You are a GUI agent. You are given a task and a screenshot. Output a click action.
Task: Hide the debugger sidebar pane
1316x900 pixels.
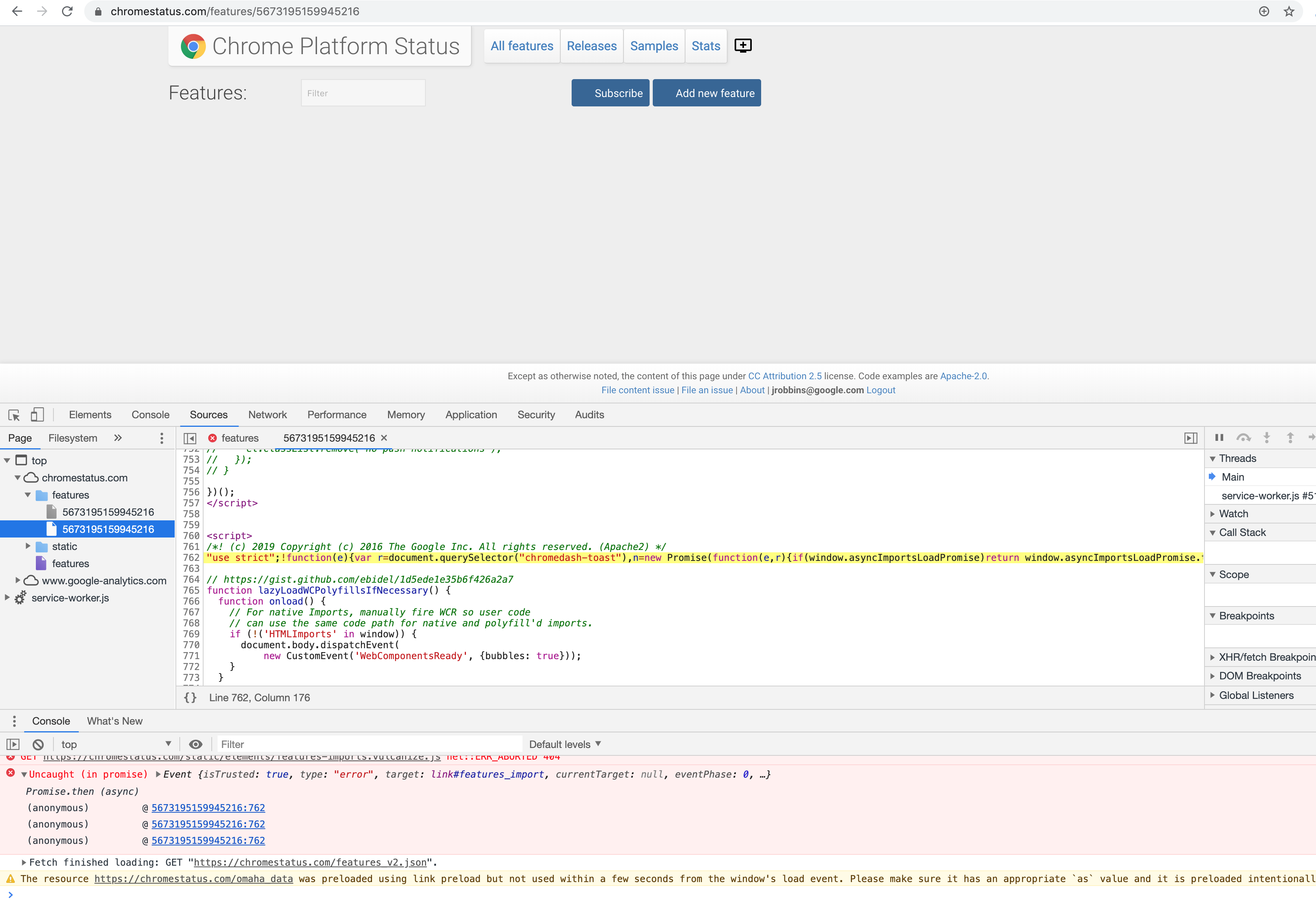[1190, 438]
